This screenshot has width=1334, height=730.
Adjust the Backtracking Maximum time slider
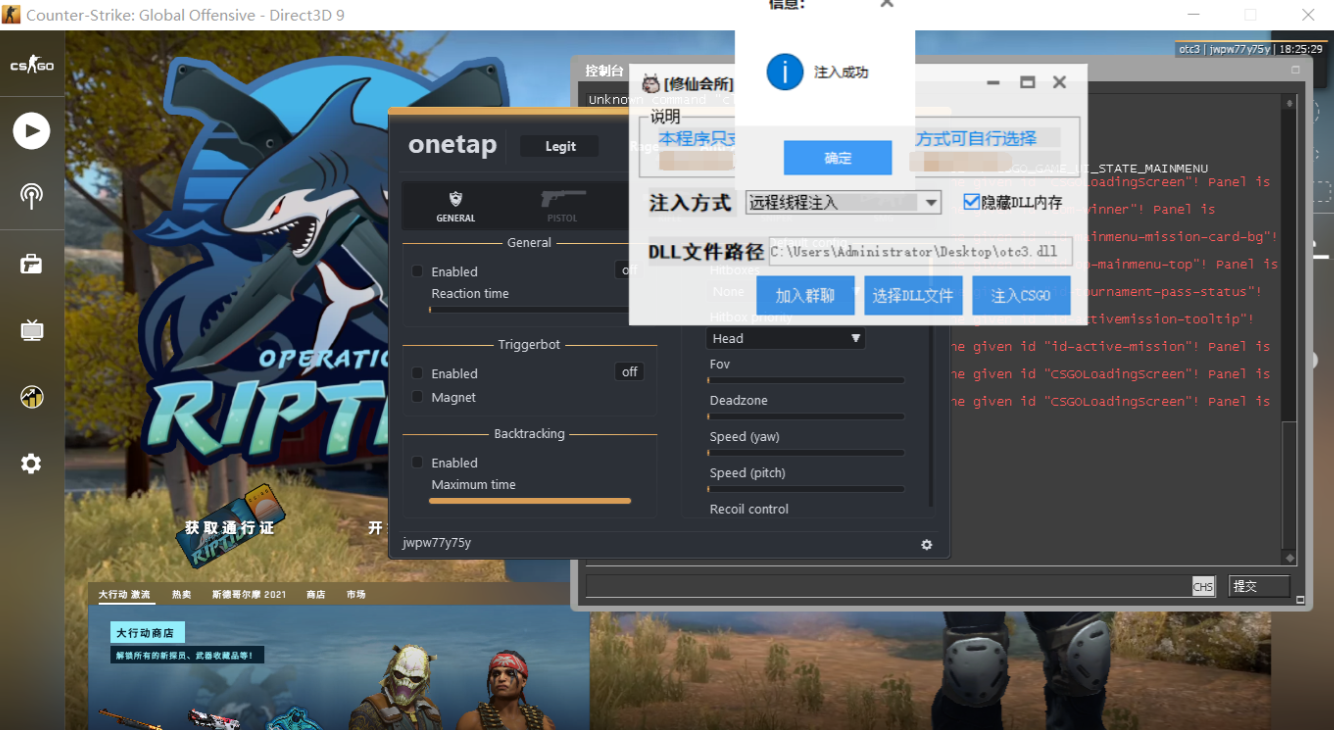pos(530,501)
